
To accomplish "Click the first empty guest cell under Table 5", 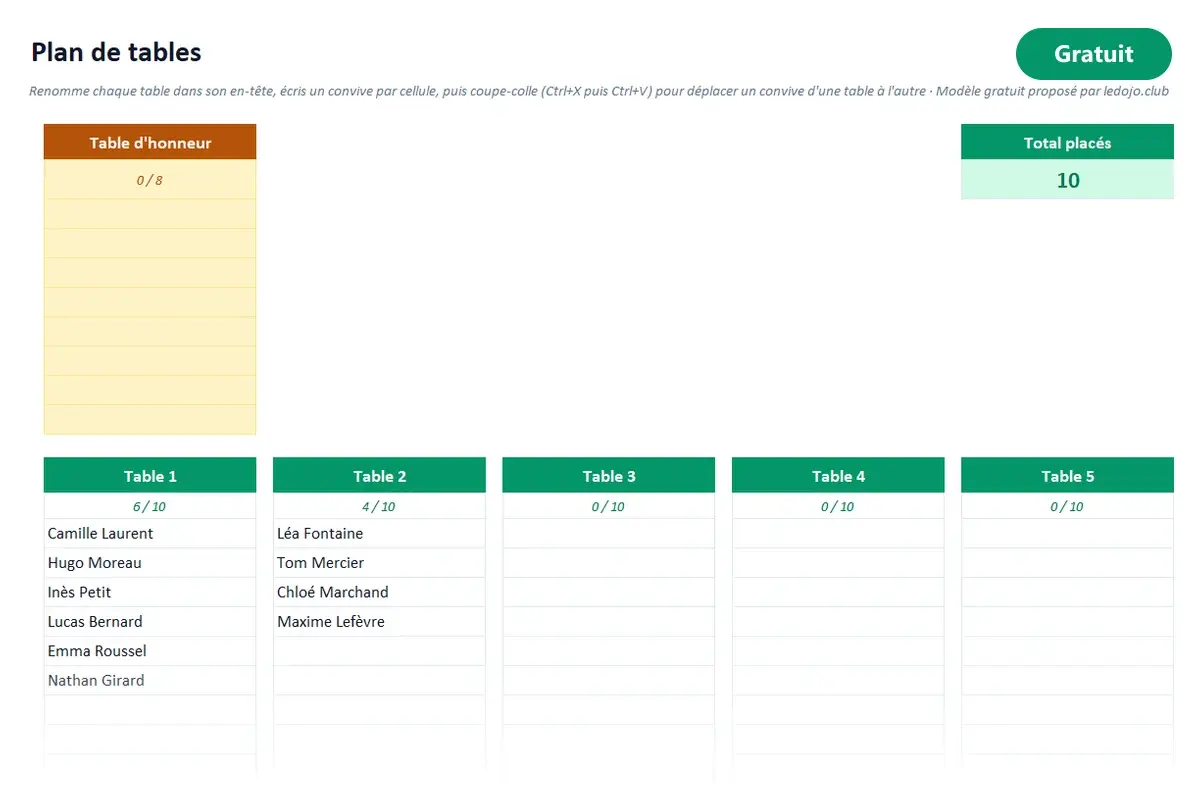I will (1067, 533).
